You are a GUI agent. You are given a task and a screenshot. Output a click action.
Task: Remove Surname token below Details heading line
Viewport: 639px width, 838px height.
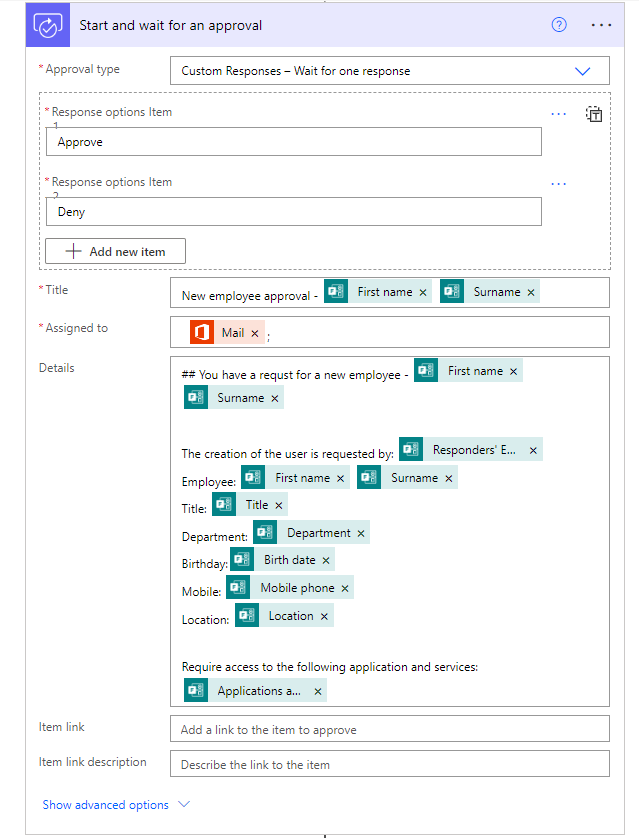(x=275, y=398)
